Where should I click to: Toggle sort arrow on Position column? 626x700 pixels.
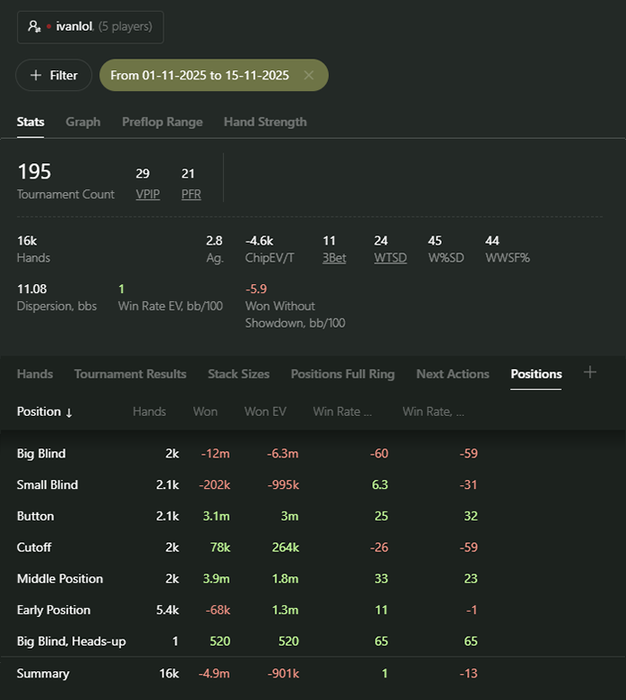click(69, 412)
